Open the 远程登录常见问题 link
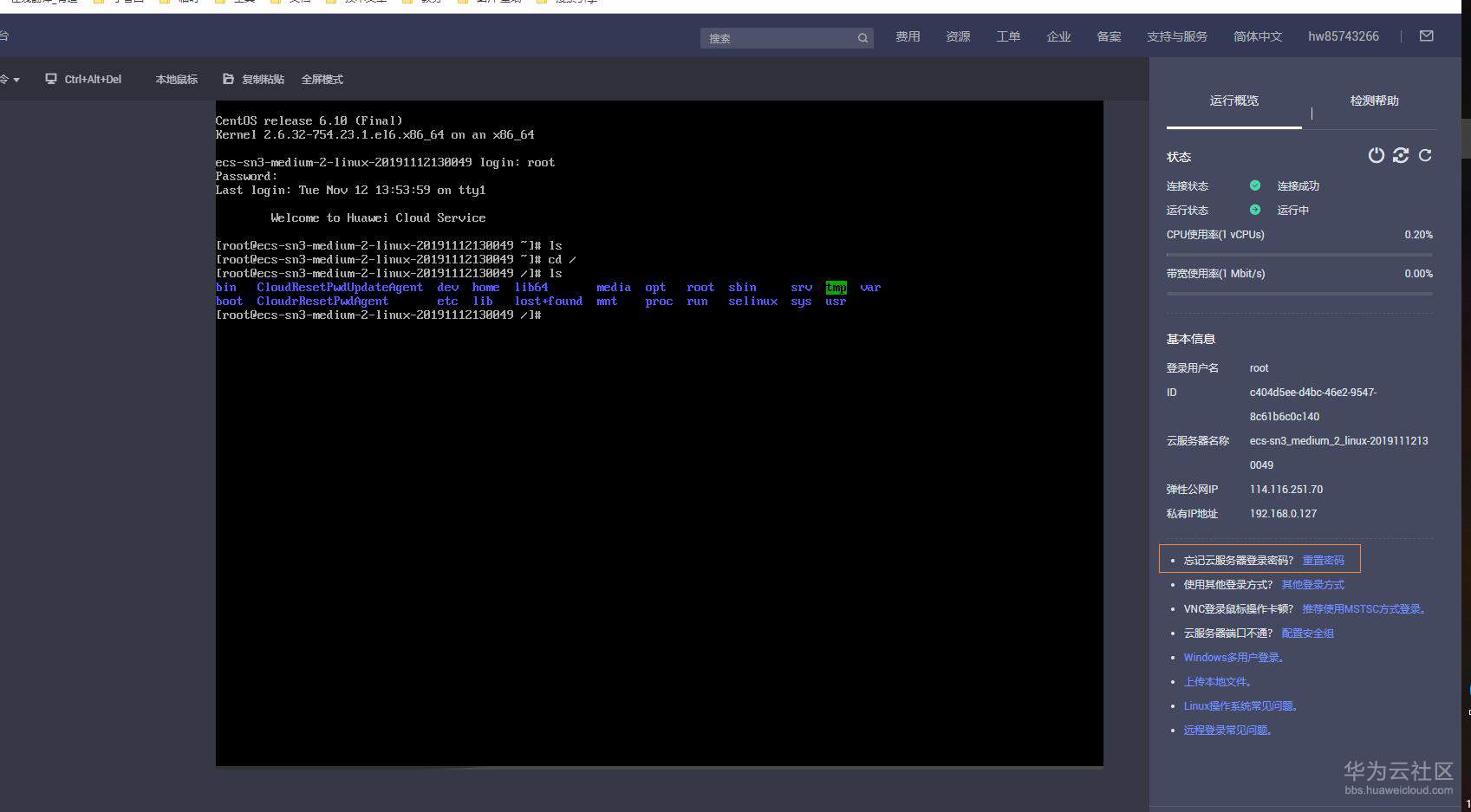The image size is (1471, 812). 1227,731
